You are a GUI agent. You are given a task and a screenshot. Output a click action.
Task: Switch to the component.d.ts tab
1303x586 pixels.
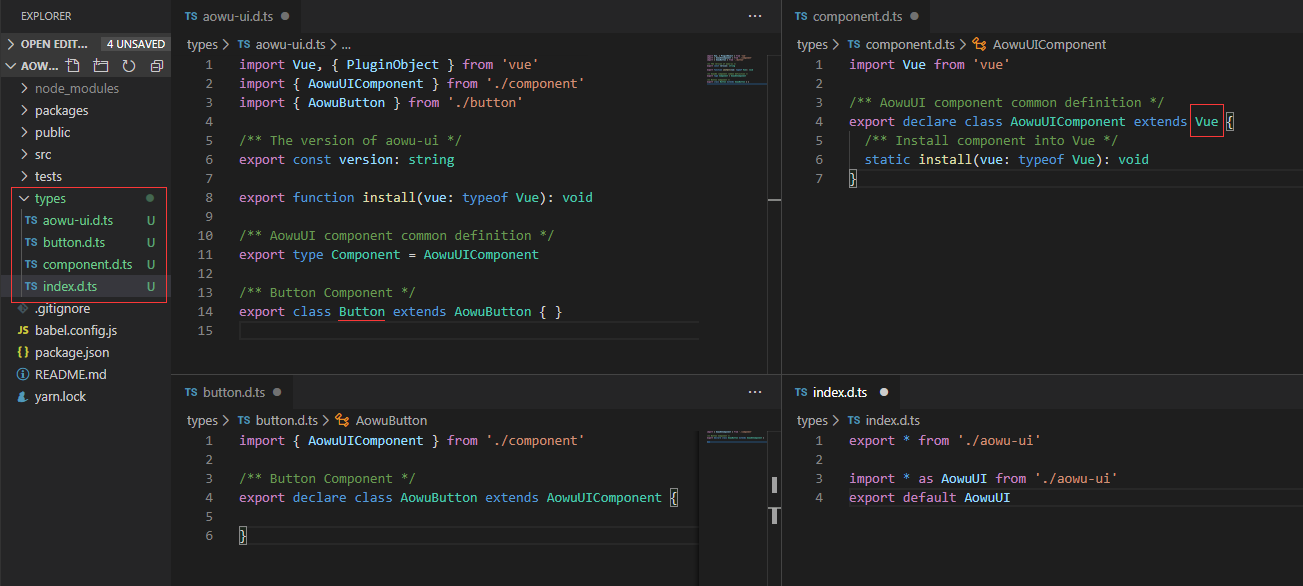coord(857,17)
